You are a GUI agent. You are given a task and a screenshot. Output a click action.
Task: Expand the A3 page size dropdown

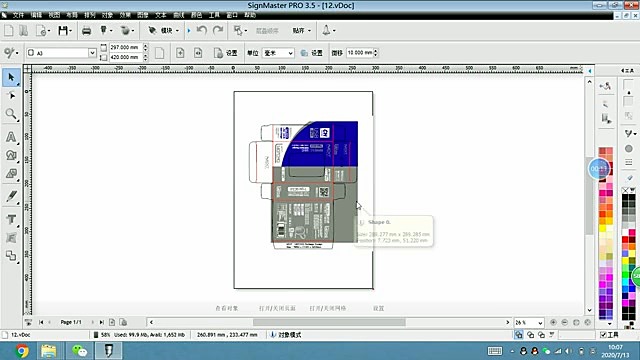[x=92, y=53]
